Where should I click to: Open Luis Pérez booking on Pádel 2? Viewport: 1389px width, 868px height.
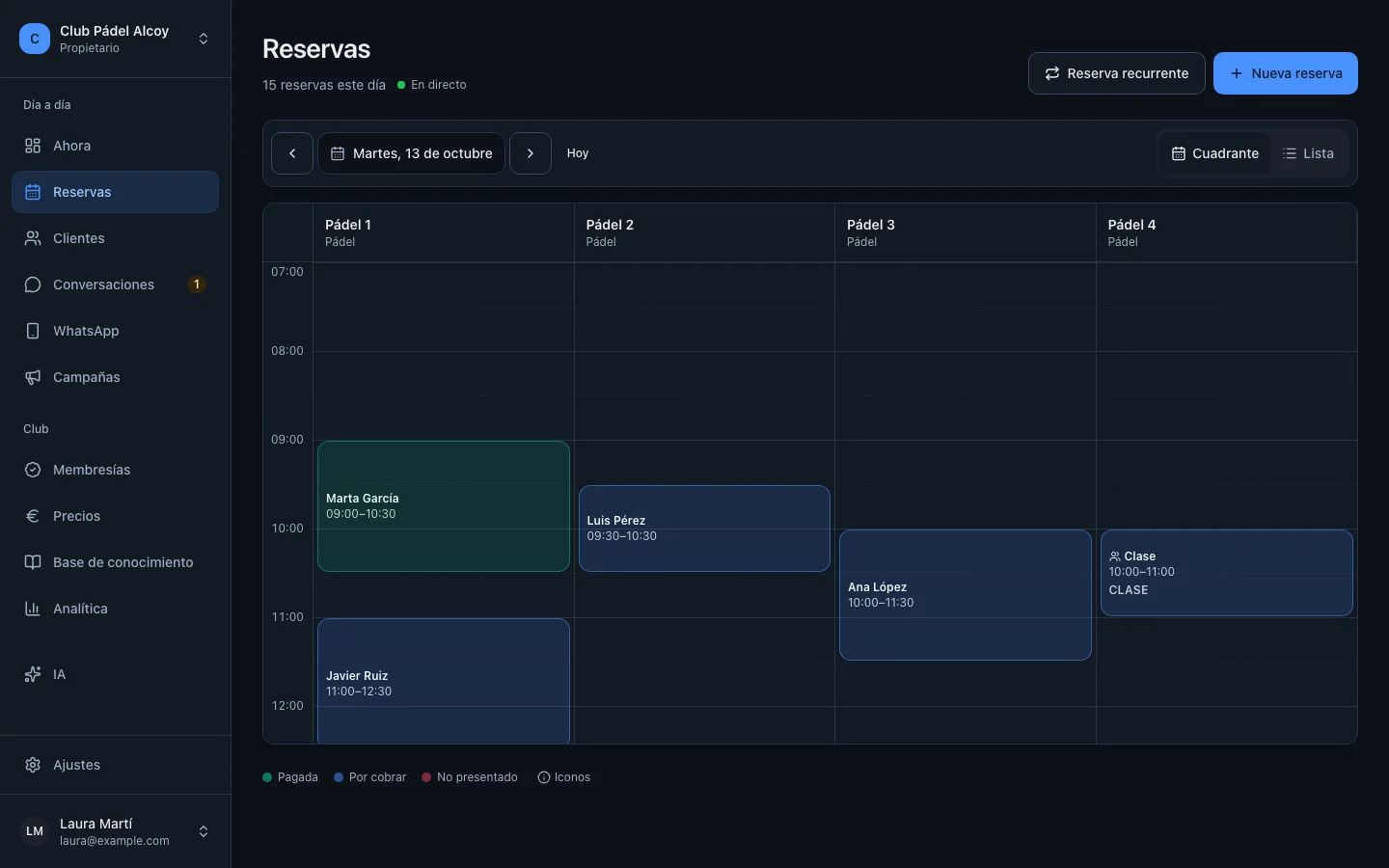[704, 529]
